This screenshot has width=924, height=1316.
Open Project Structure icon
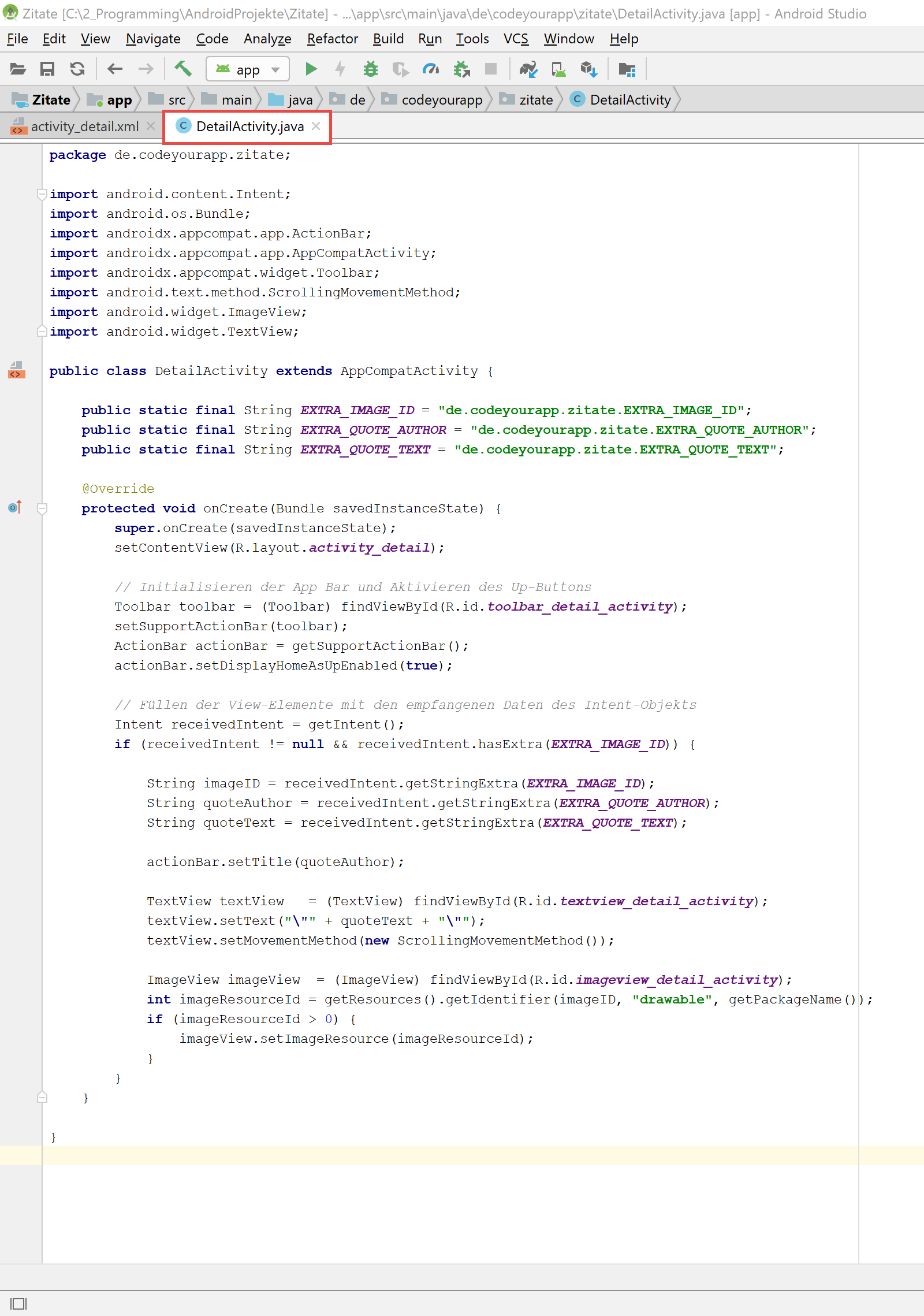pos(627,69)
